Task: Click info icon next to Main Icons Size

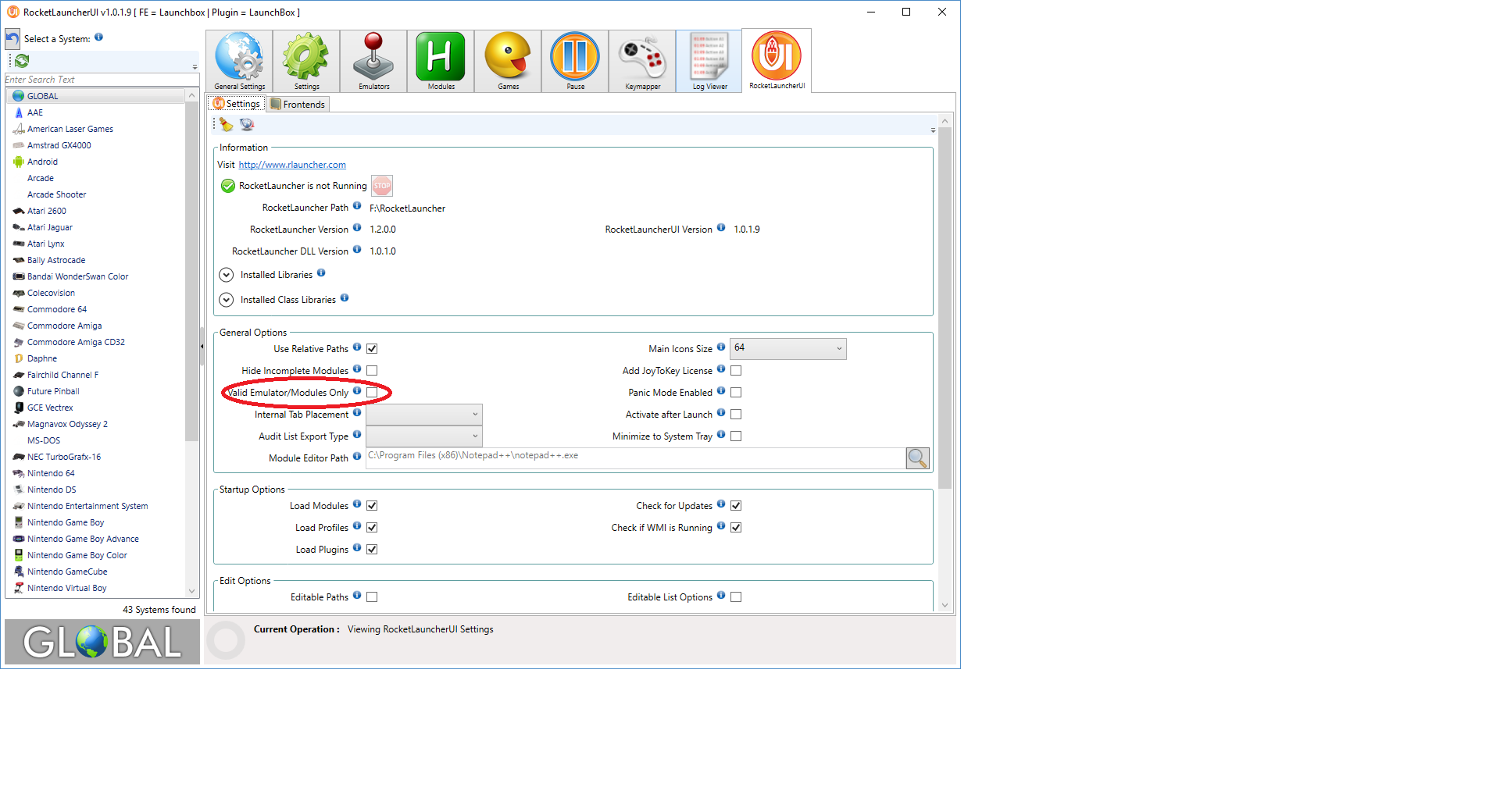Action: click(x=721, y=347)
